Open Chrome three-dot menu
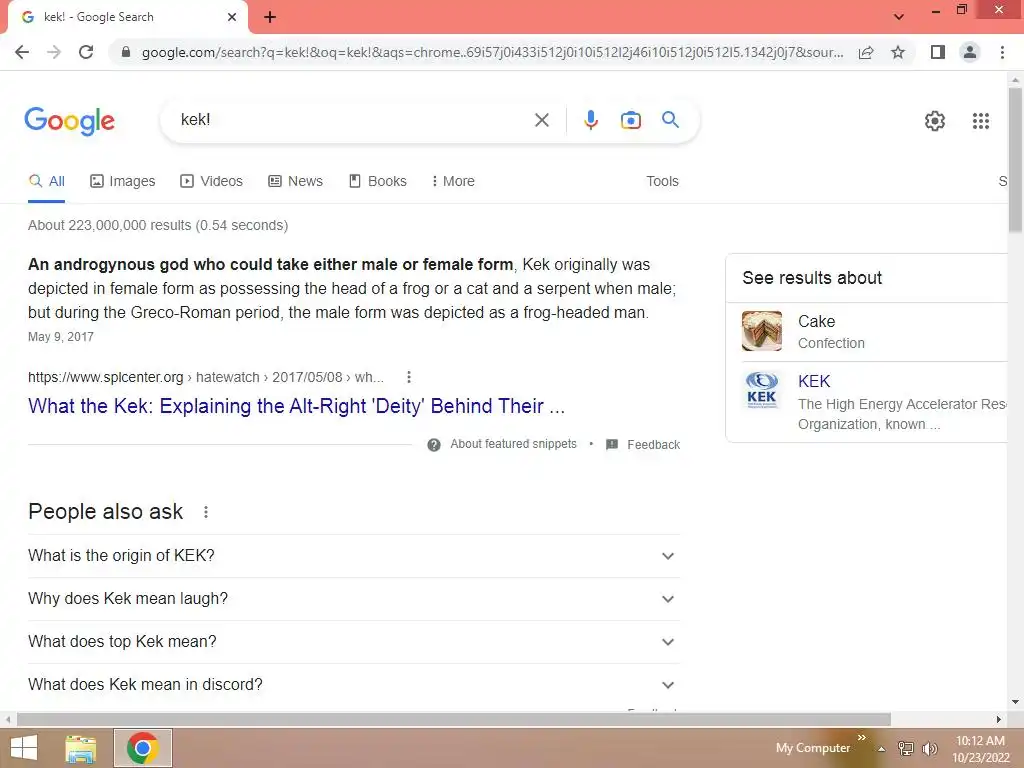 point(1002,52)
